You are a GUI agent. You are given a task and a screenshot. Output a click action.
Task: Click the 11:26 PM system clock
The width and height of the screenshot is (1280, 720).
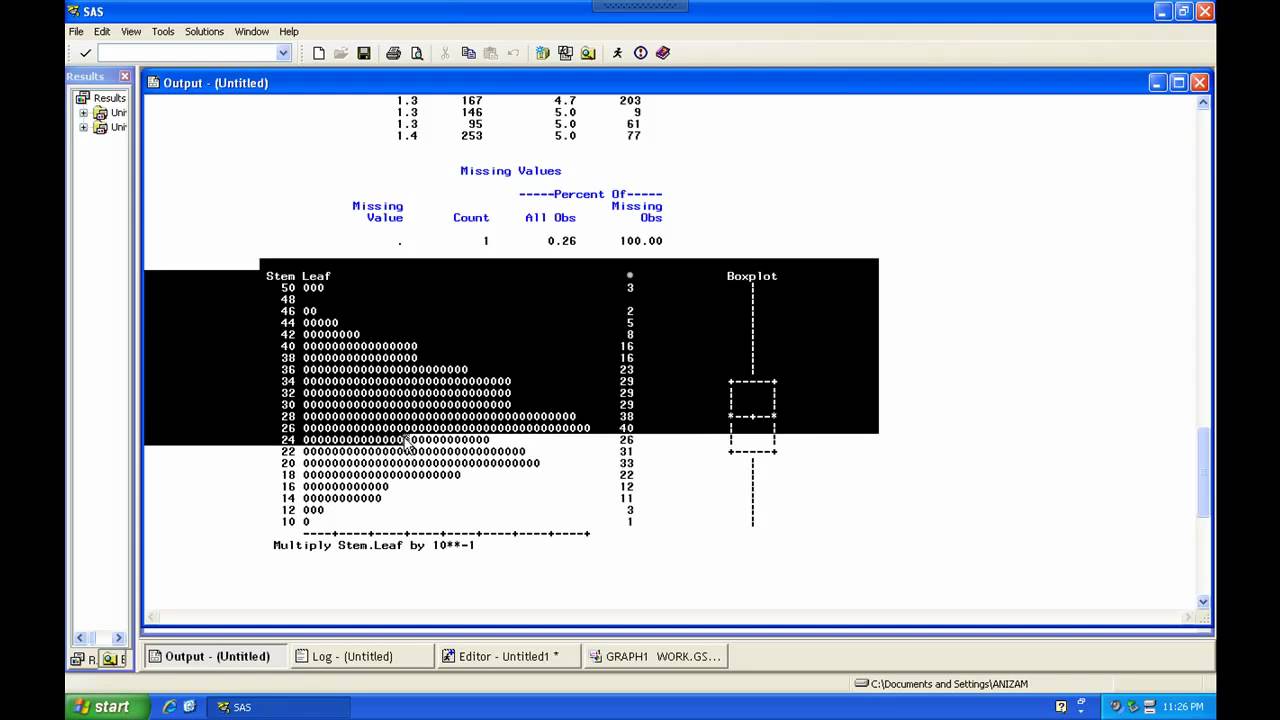(1181, 707)
